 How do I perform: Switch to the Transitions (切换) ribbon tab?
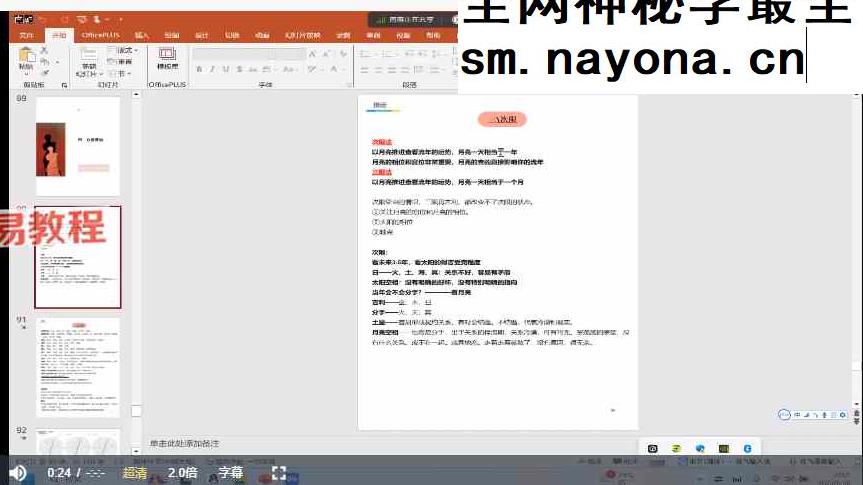coord(232,35)
